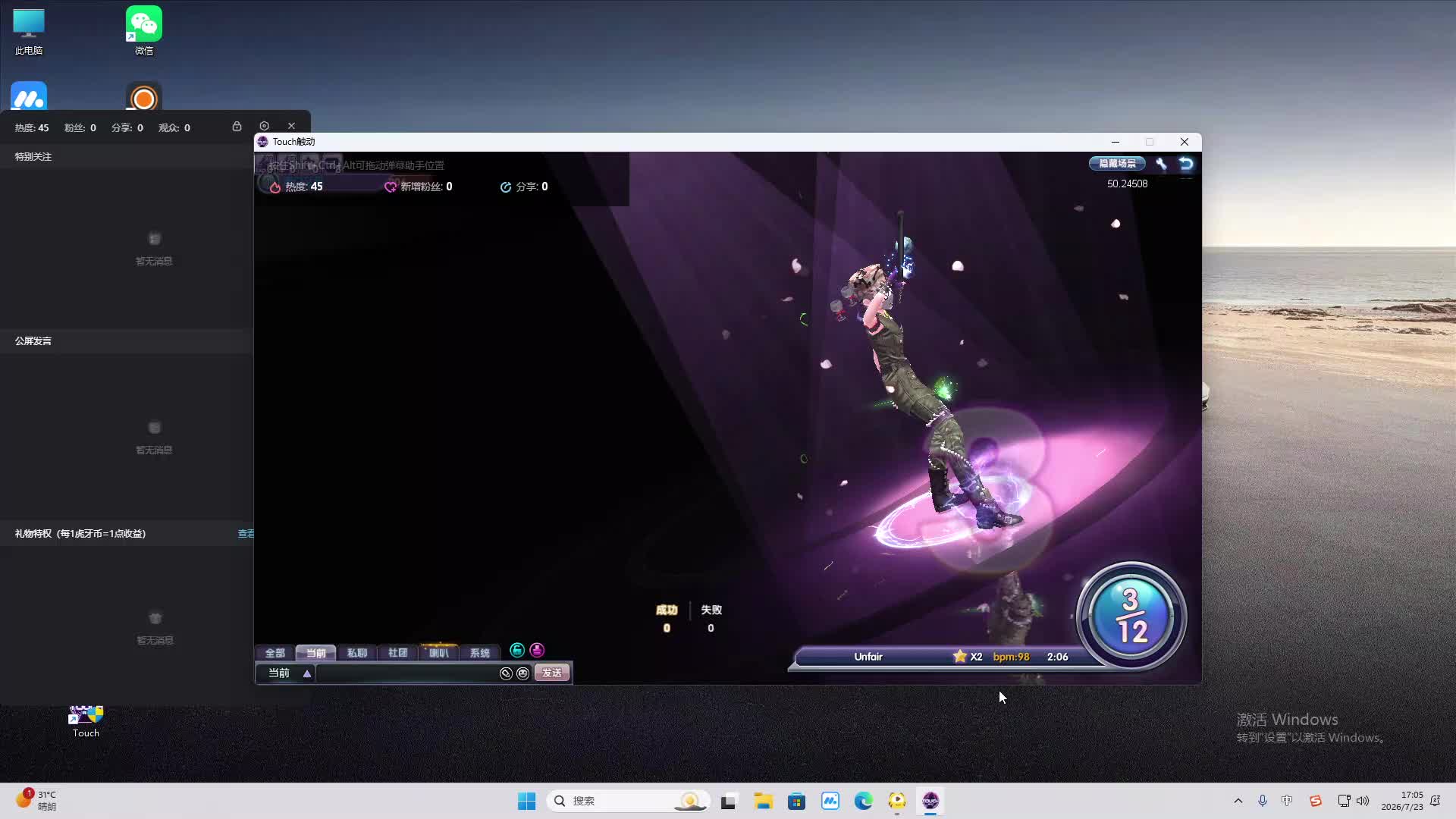Click the microphone icon in system tray

click(x=1263, y=801)
